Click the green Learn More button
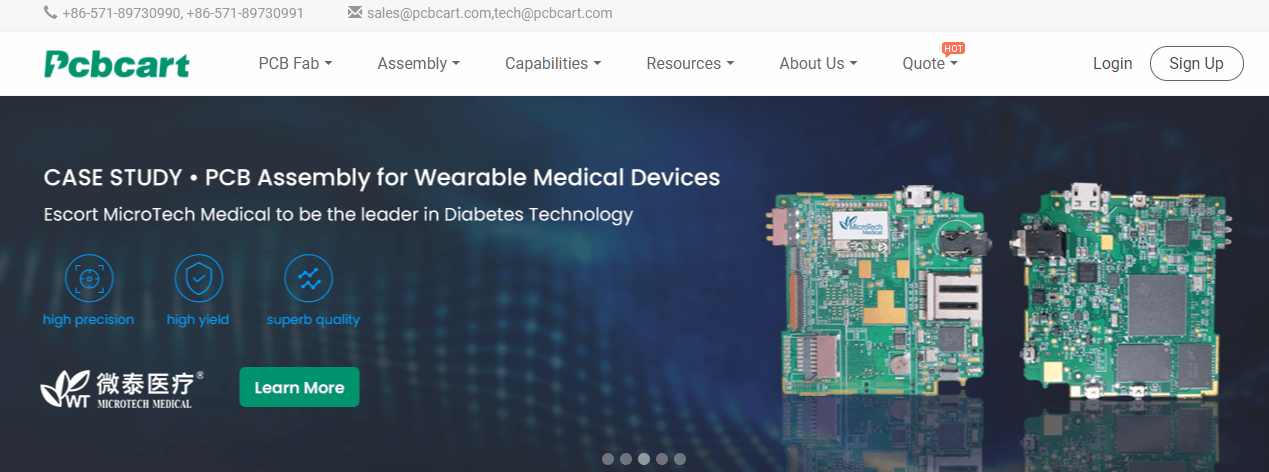The width and height of the screenshot is (1269, 472). 299,387
